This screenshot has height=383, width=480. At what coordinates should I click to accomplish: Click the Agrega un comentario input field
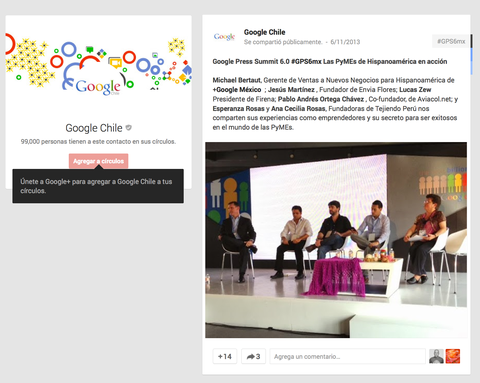[347, 356]
